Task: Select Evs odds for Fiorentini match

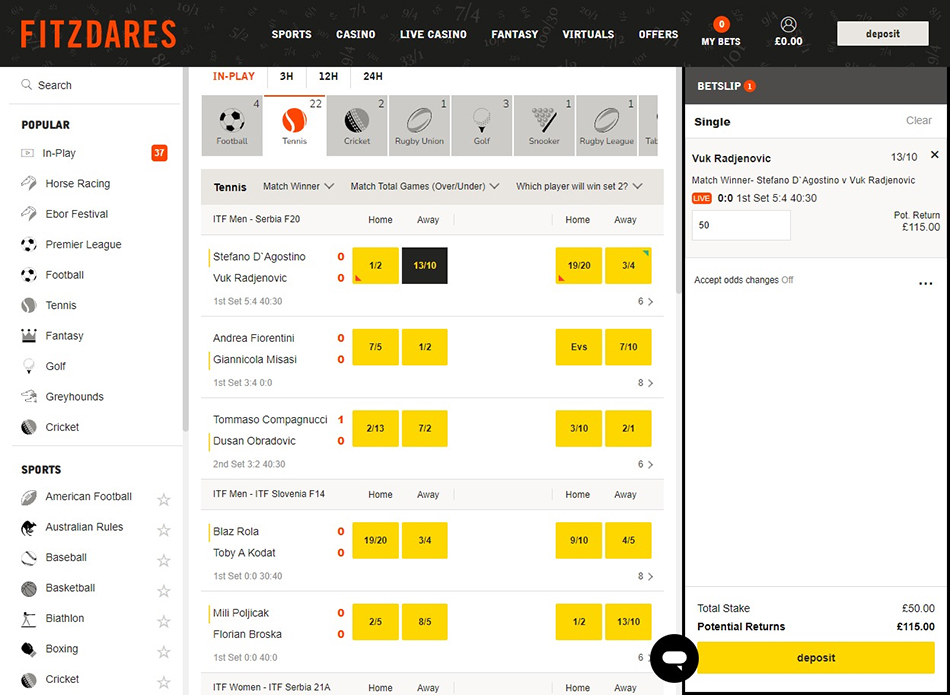Action: 579,347
